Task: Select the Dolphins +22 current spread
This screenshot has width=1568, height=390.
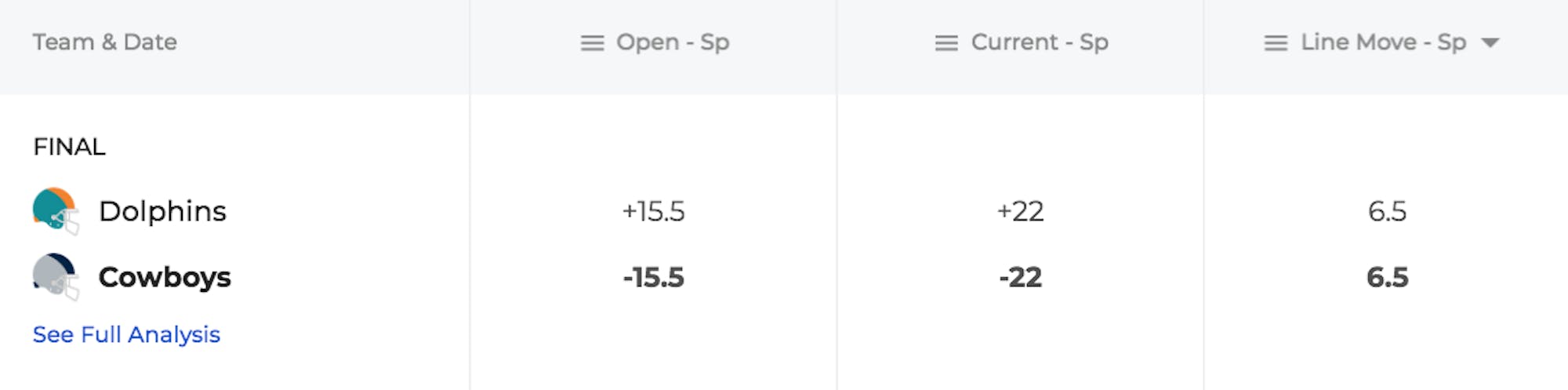Action: pos(1020,211)
